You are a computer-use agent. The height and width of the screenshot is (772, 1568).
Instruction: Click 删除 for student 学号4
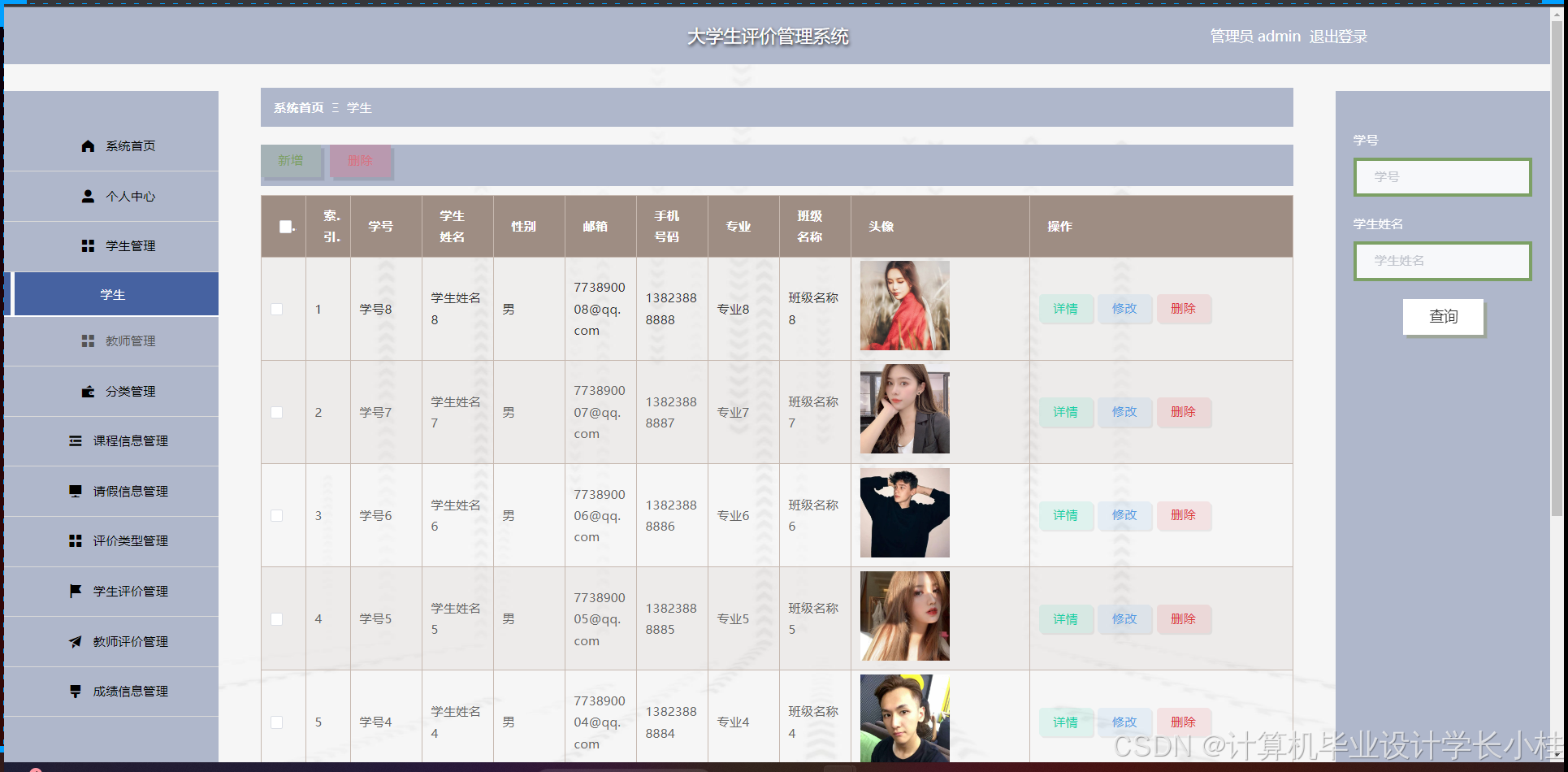click(x=1184, y=722)
